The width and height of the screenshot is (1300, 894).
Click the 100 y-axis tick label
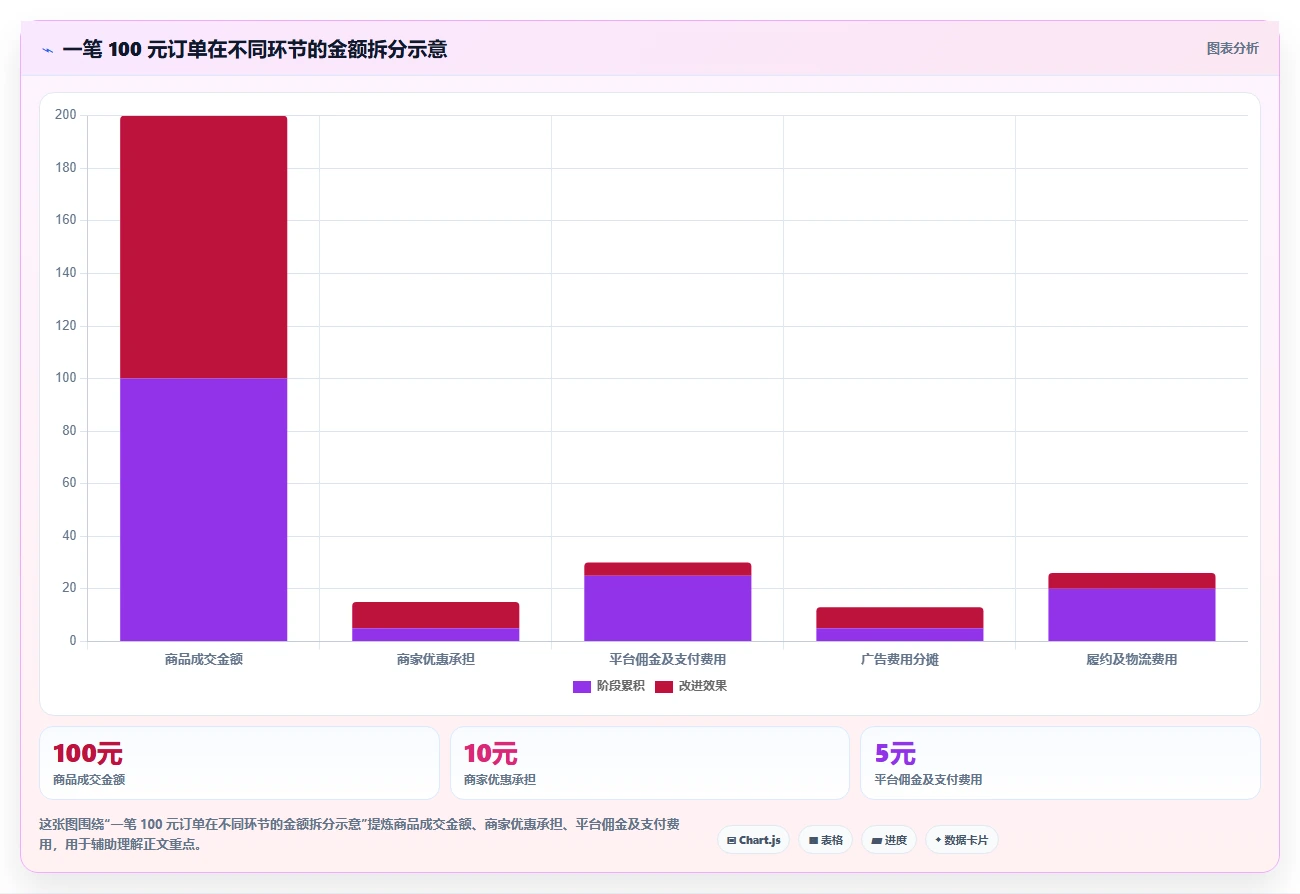(x=66, y=378)
